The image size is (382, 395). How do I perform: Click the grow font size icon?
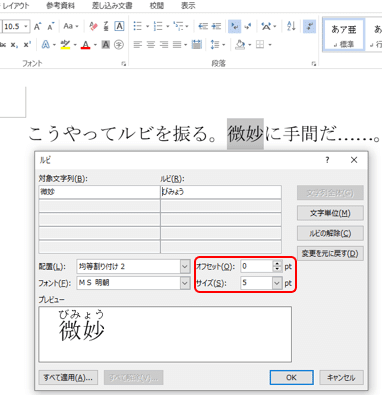[x=37, y=26]
